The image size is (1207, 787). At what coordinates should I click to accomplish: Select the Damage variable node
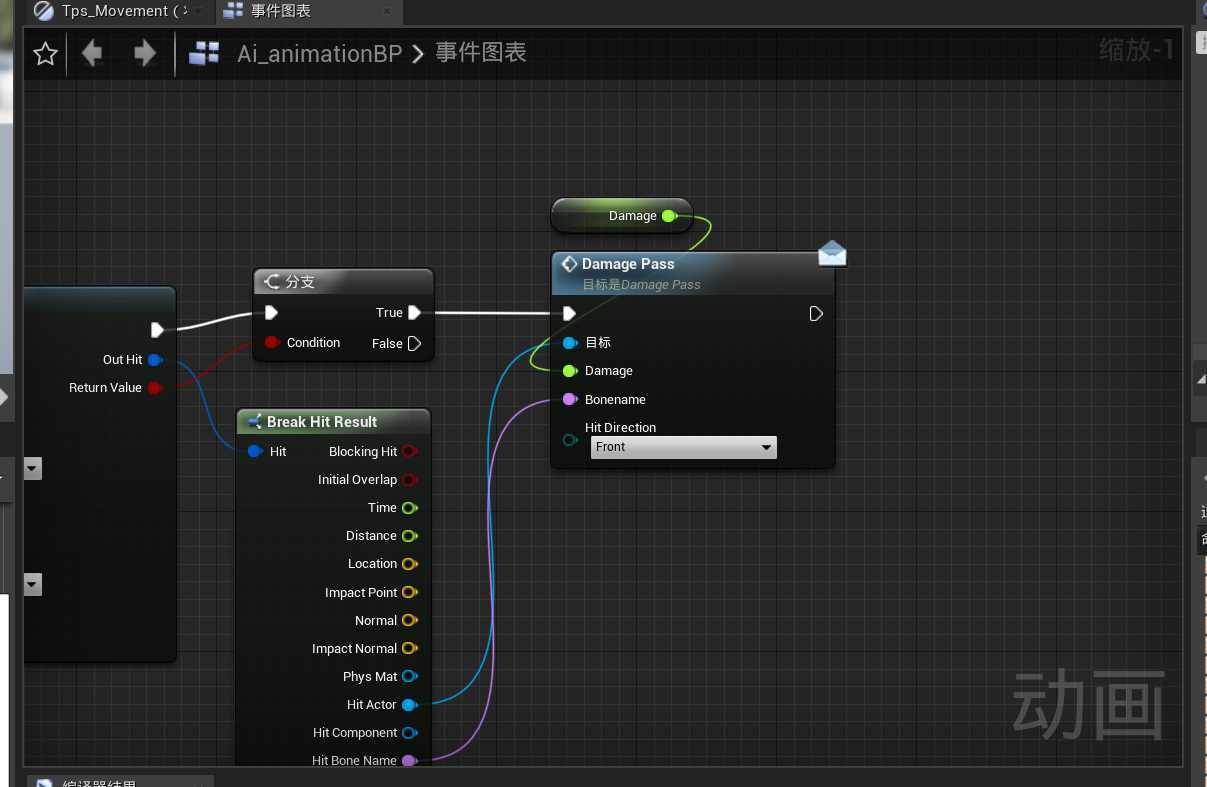point(622,216)
